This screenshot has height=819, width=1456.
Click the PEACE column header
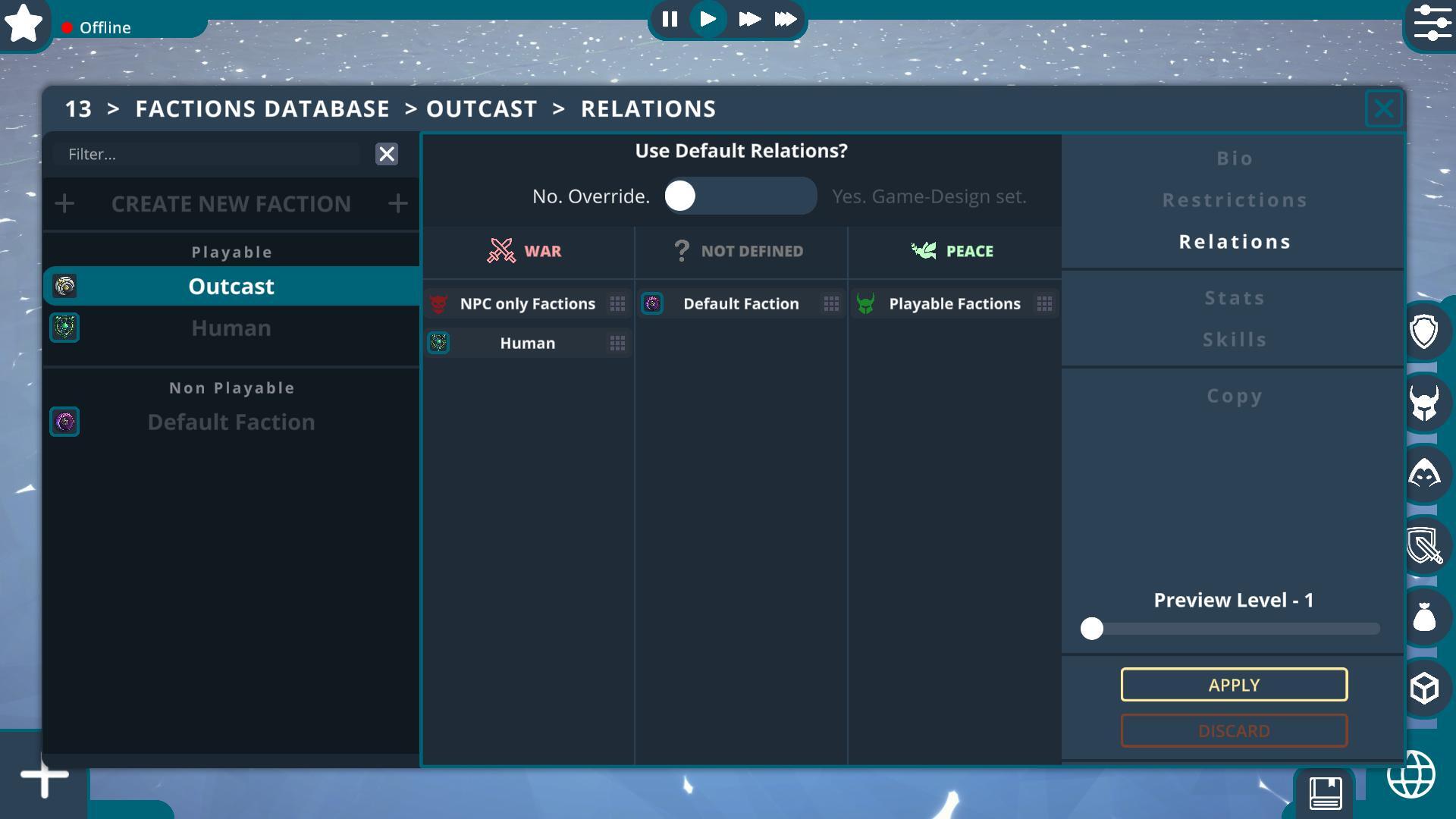click(x=955, y=251)
